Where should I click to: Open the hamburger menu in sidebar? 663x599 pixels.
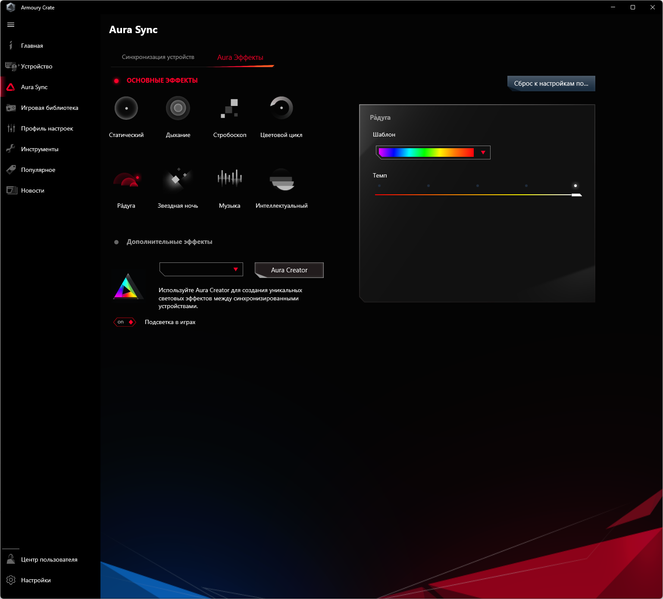coord(11,25)
